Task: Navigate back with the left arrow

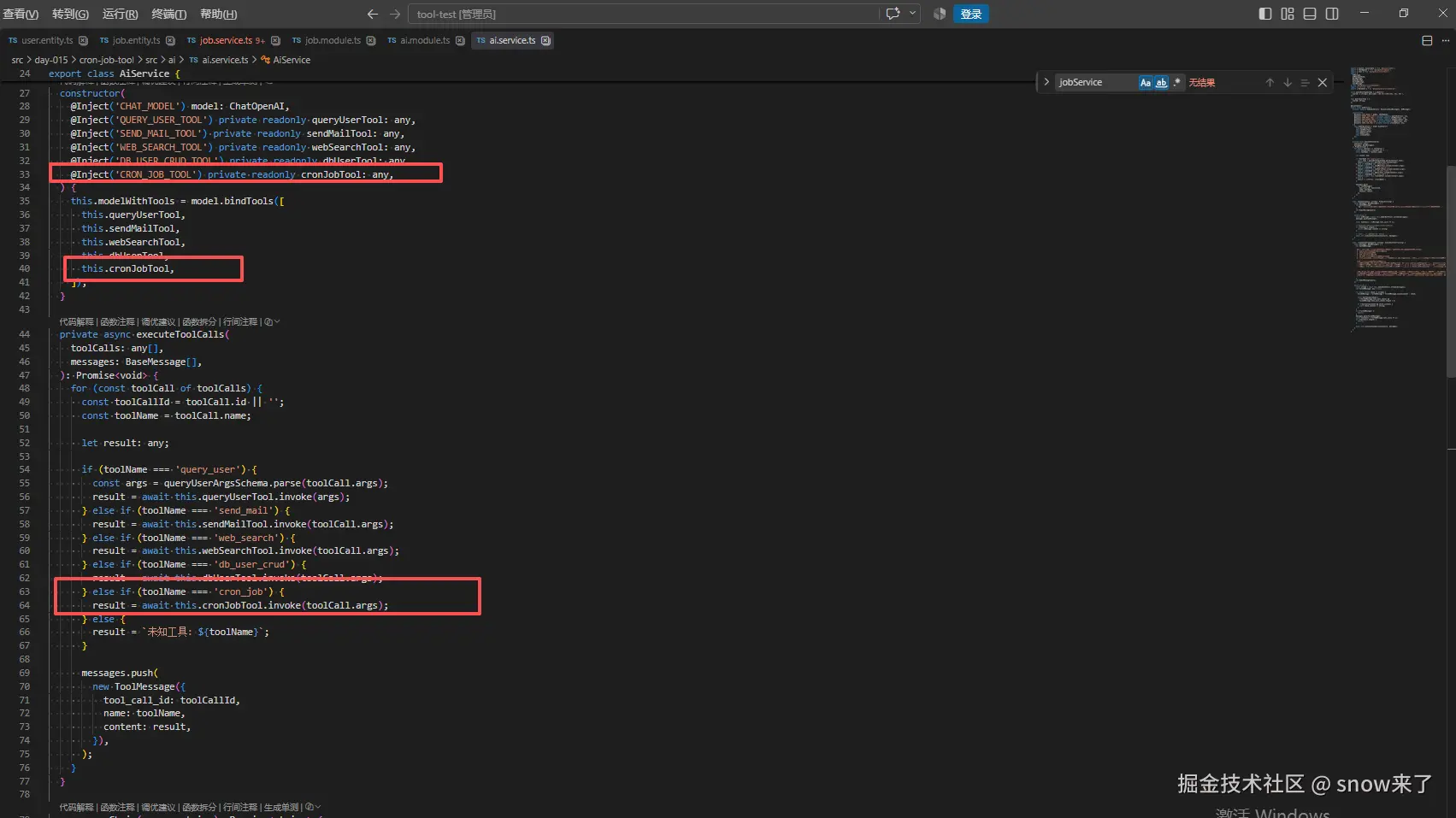Action: 372,14
